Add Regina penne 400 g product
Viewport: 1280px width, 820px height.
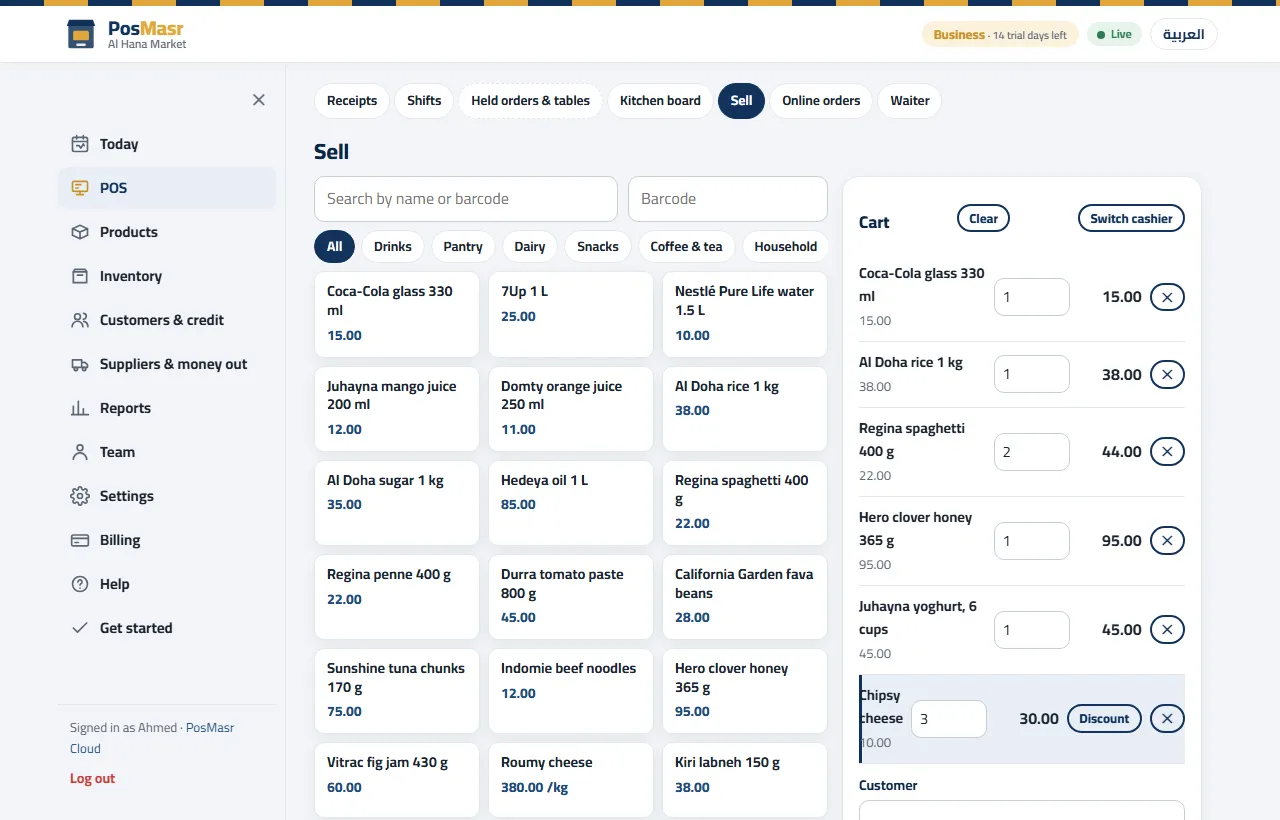pyautogui.click(x=397, y=597)
